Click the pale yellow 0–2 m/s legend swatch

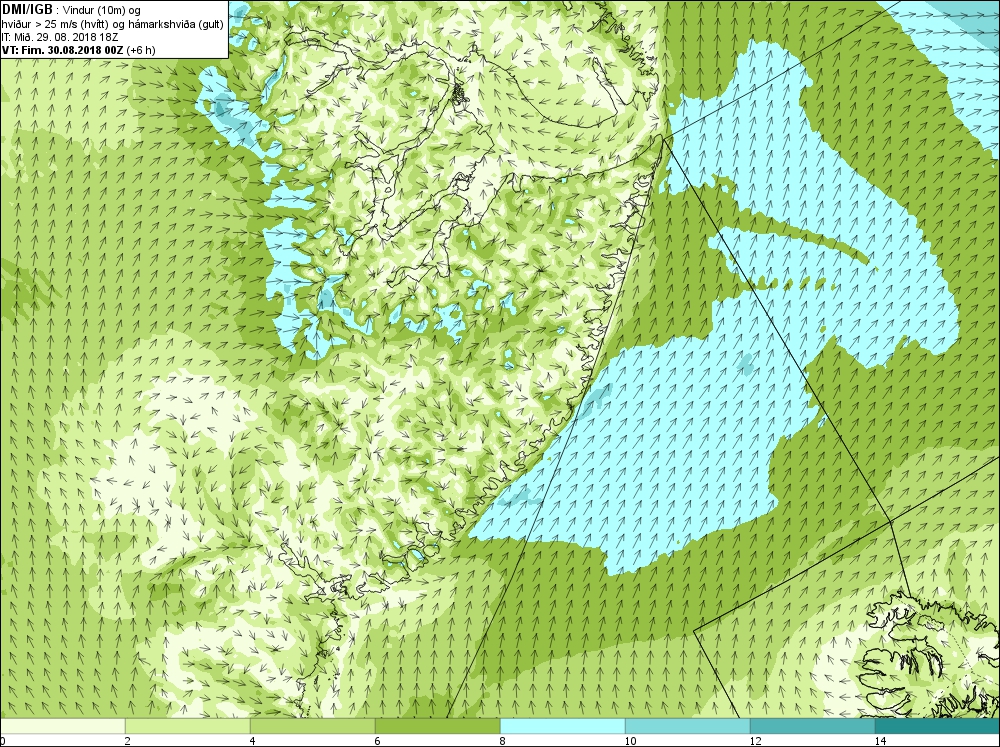(62, 726)
